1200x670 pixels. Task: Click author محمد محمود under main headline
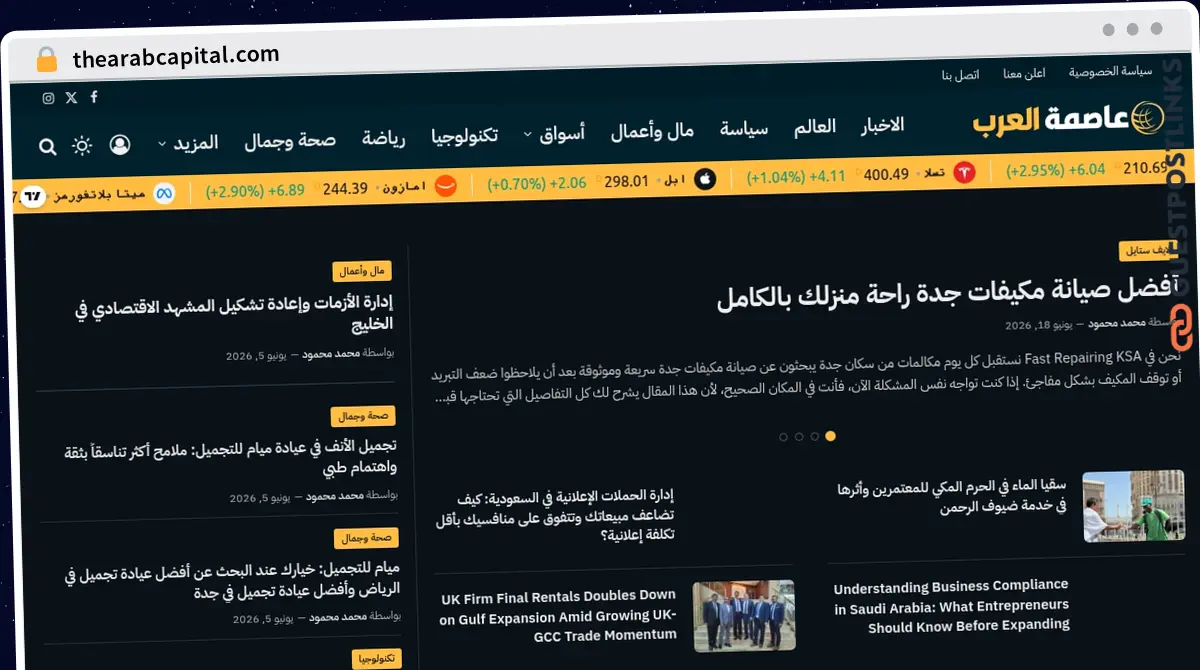[1117, 323]
